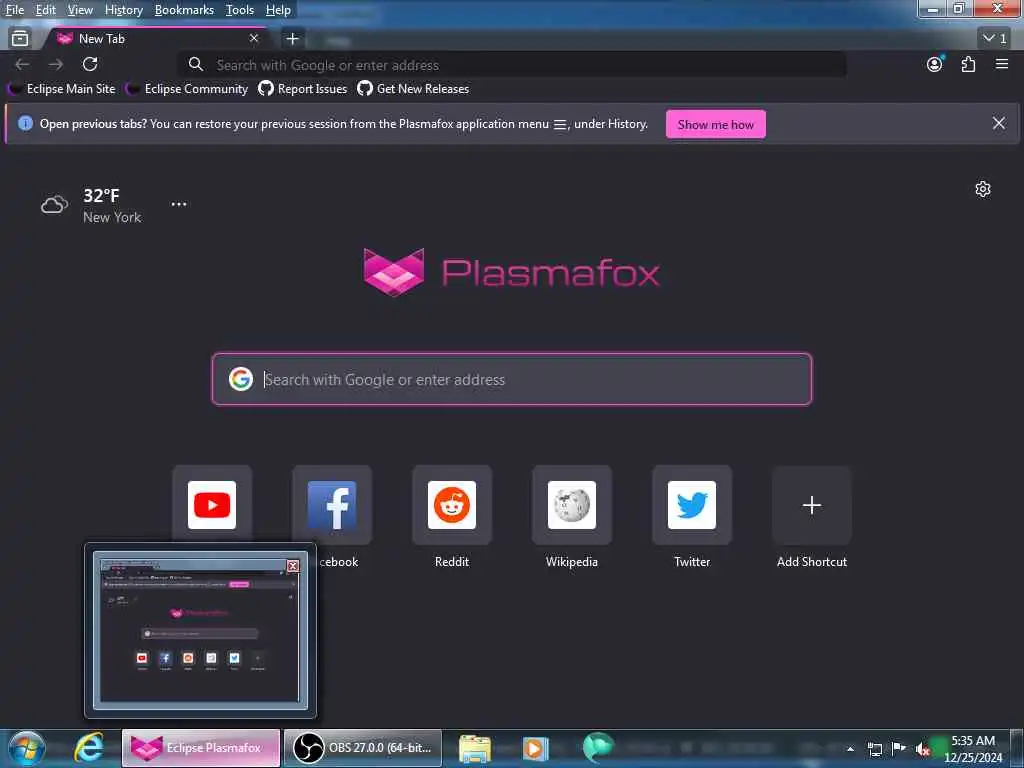The height and width of the screenshot is (768, 1024).
Task: Open the YouTube shortcut tile
Action: coord(212,504)
